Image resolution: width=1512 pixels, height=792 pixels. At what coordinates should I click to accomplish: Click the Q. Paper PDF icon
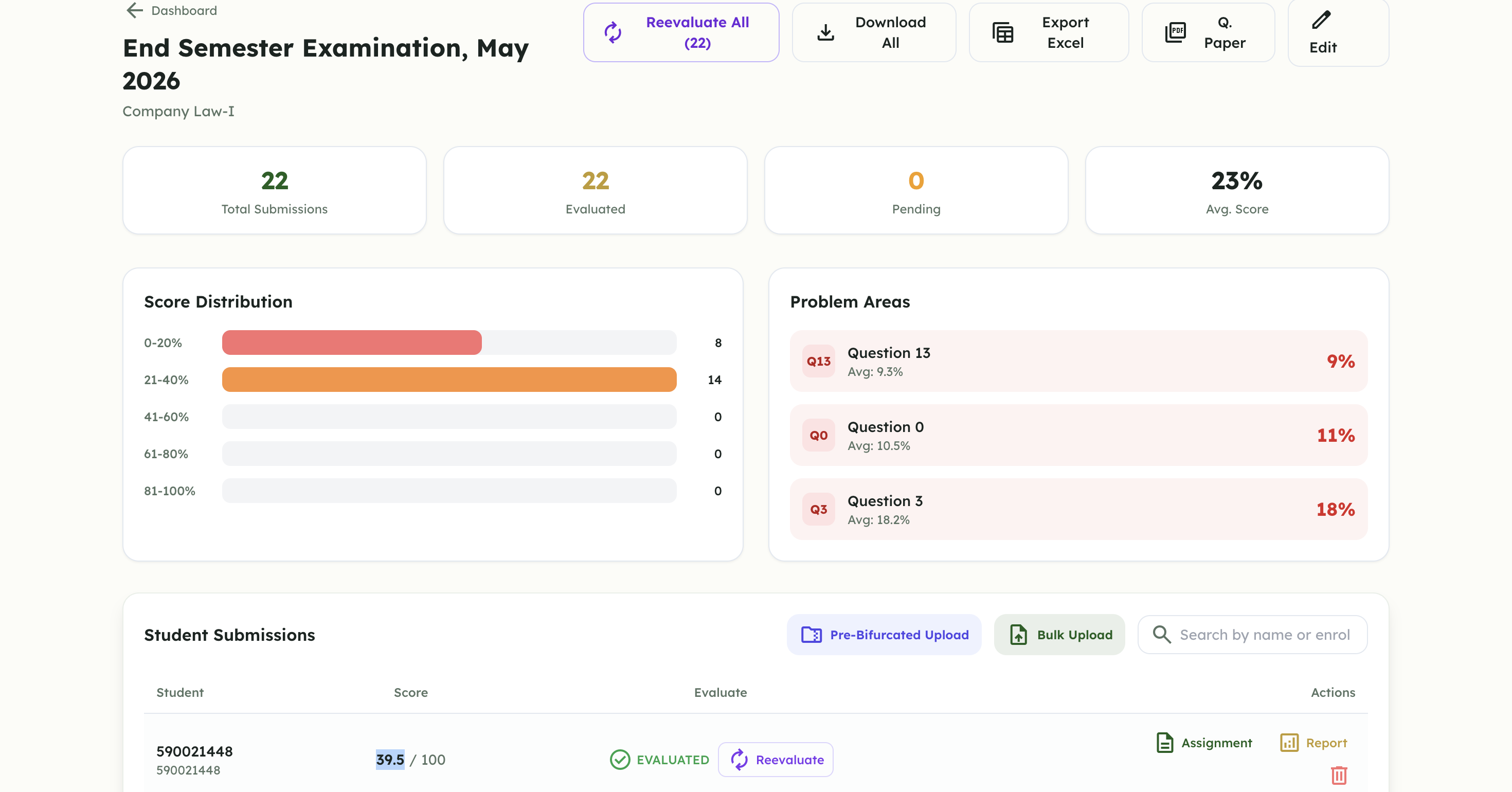click(1175, 32)
